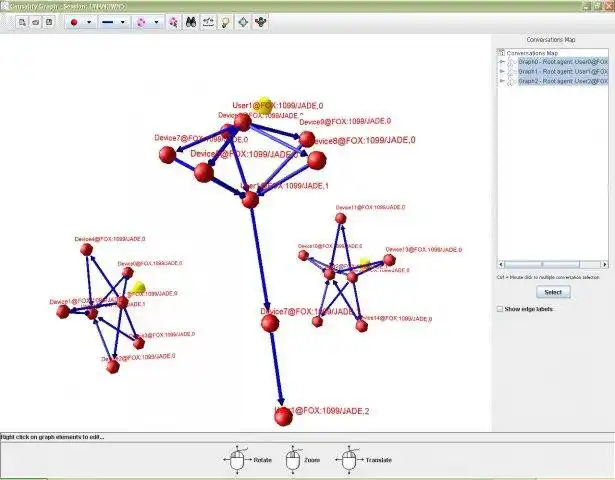This screenshot has height=480, width=615.
Task: Open the blue line style dropdown arrow
Action: click(x=122, y=22)
